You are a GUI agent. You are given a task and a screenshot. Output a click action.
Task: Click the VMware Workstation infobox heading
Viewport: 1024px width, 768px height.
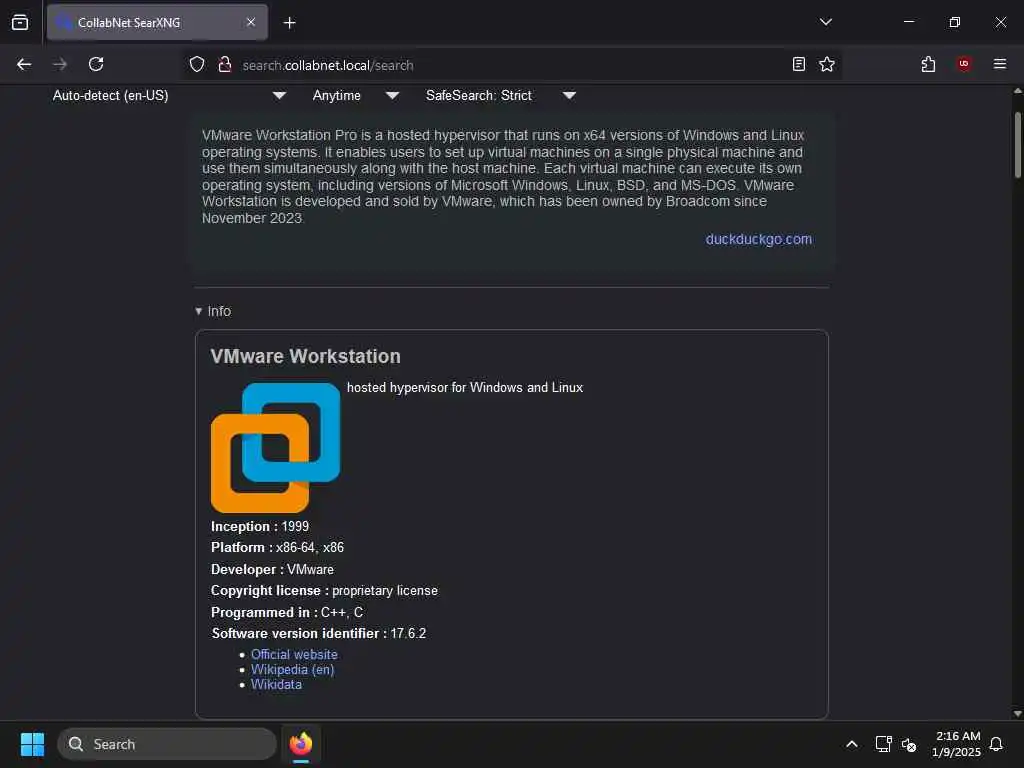click(x=305, y=357)
